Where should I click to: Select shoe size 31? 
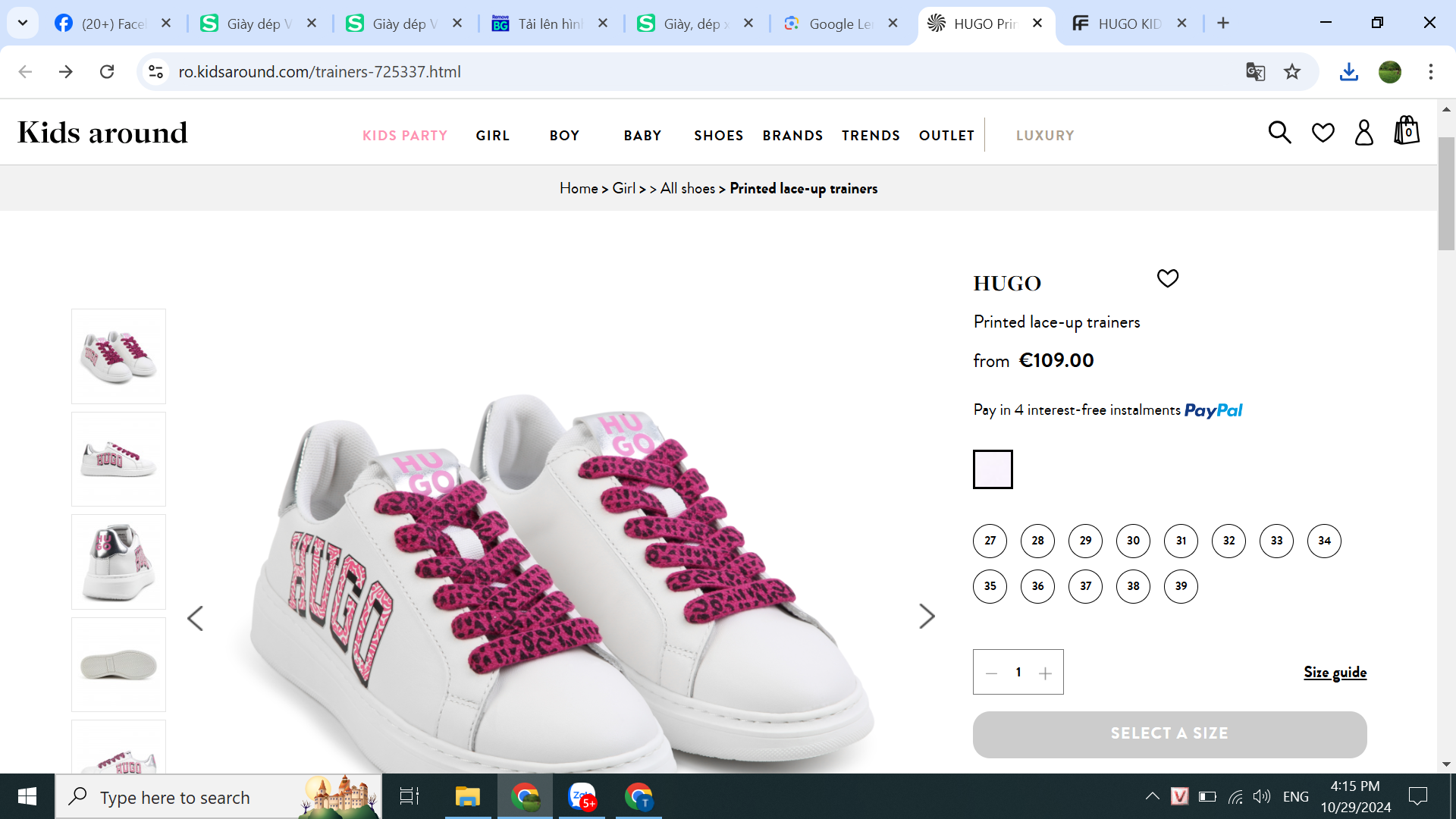[x=1181, y=541]
